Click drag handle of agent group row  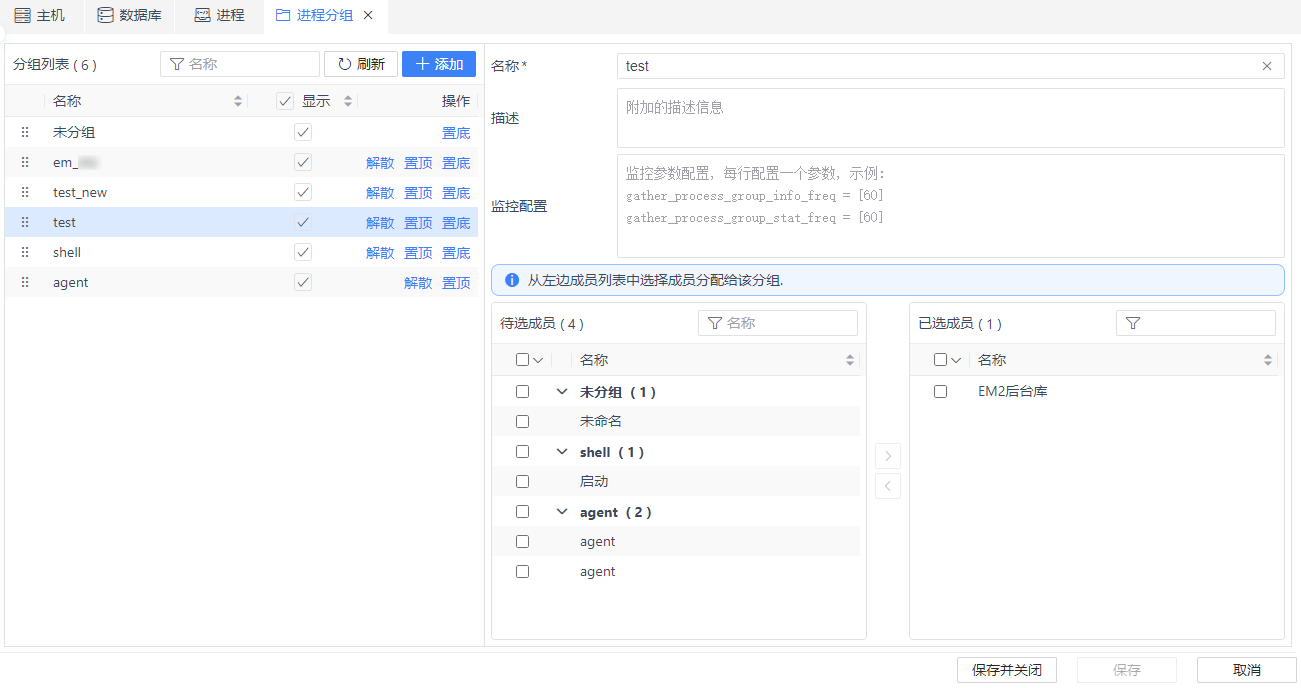(25, 282)
